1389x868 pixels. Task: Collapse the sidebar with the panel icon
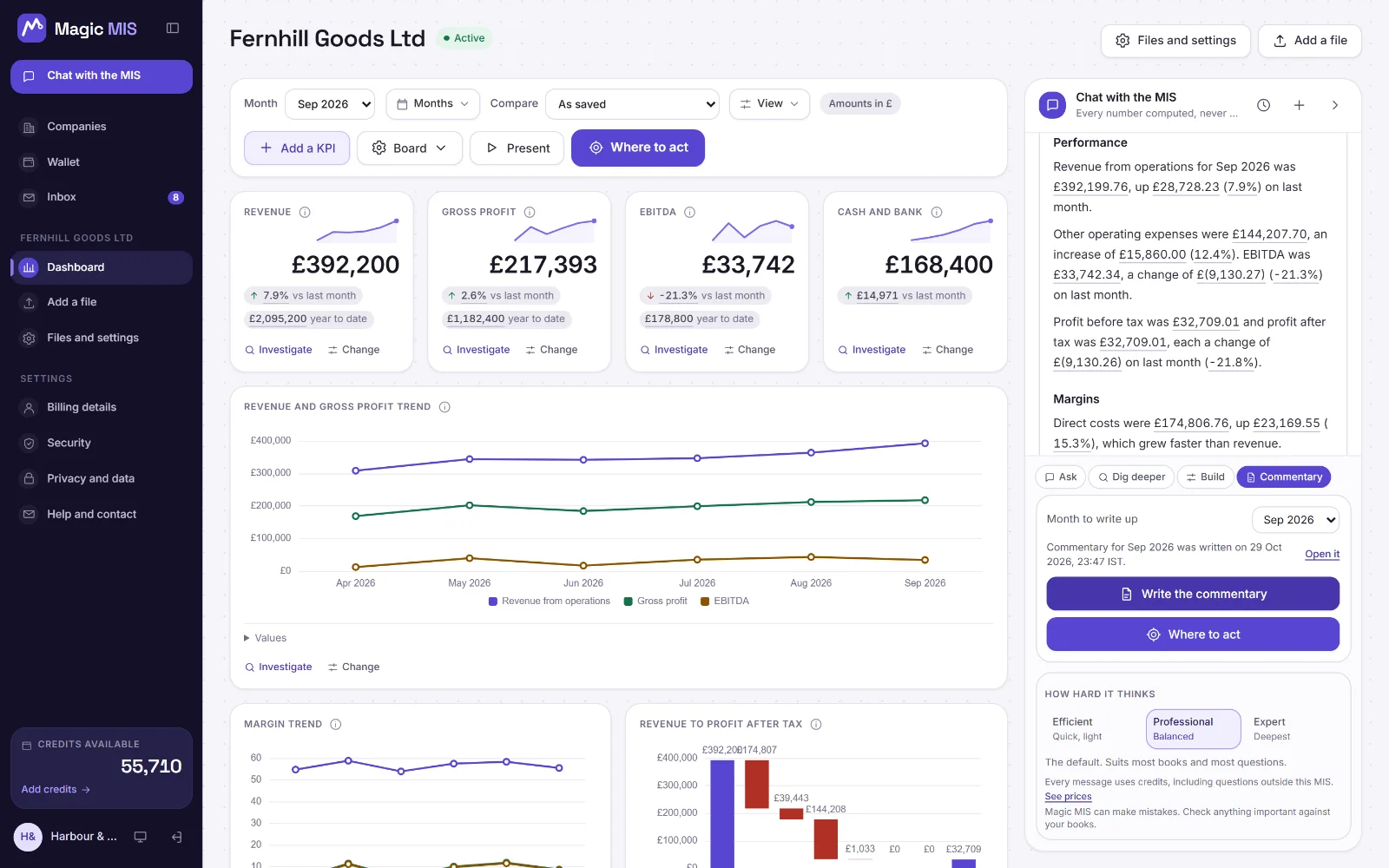tap(173, 29)
